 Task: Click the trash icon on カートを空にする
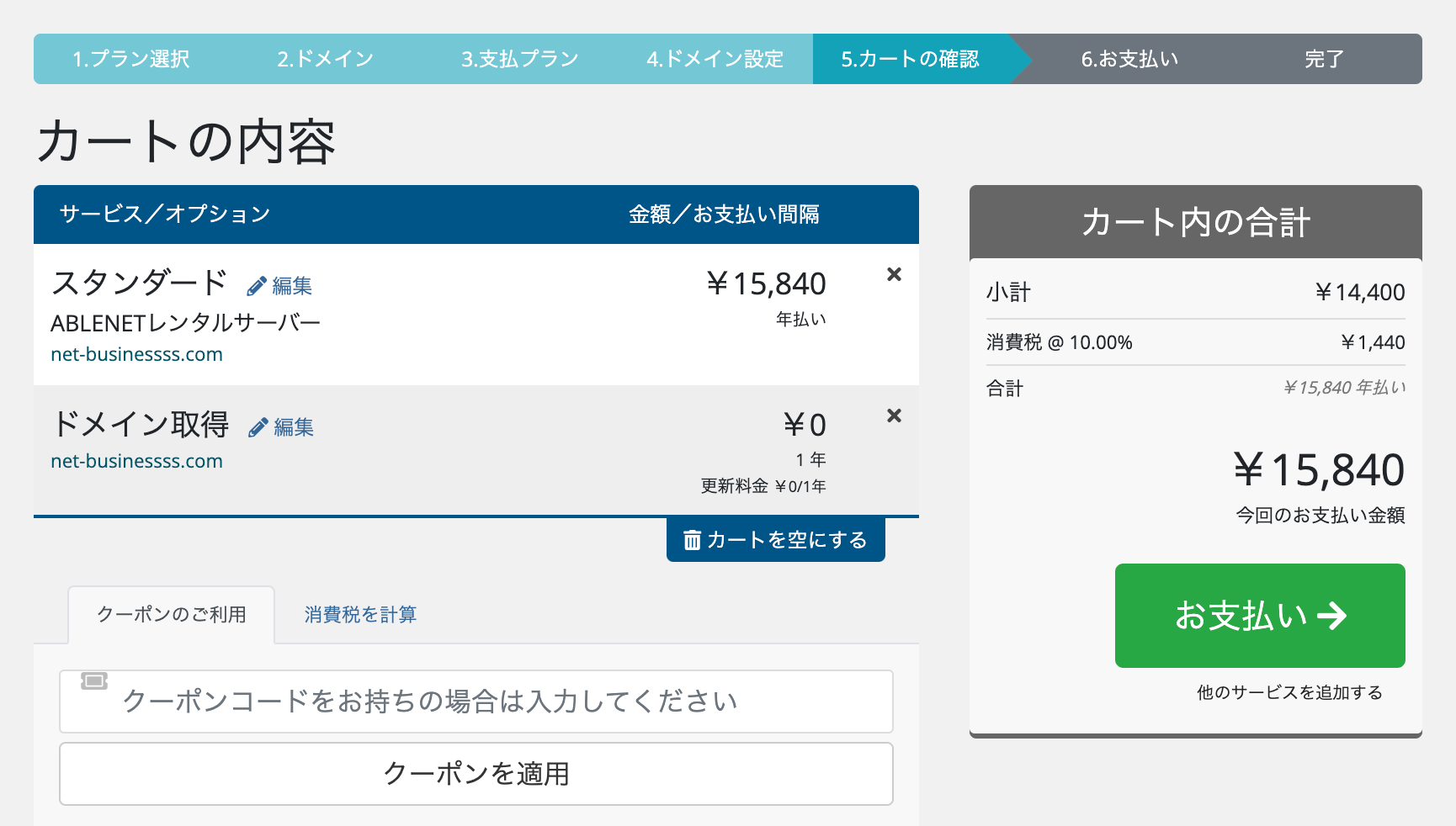pyautogui.click(x=692, y=540)
